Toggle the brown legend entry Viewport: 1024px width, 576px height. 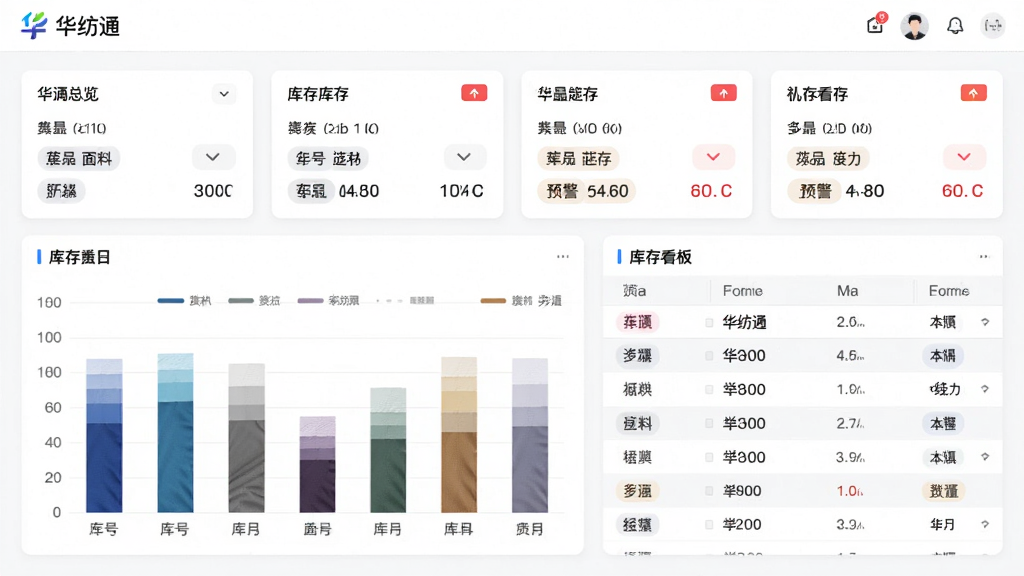tap(521, 300)
